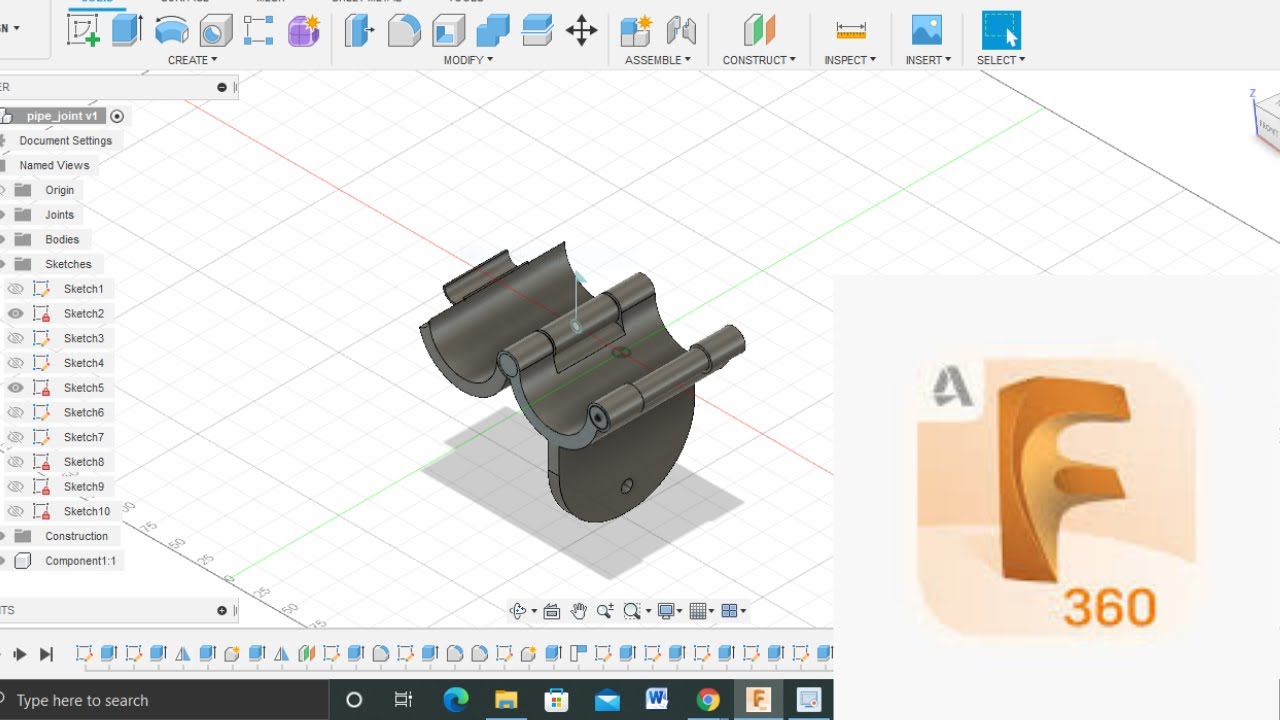Screen dimensions: 1280x720
Task: Select the Sketches folder
Action: tap(68, 264)
